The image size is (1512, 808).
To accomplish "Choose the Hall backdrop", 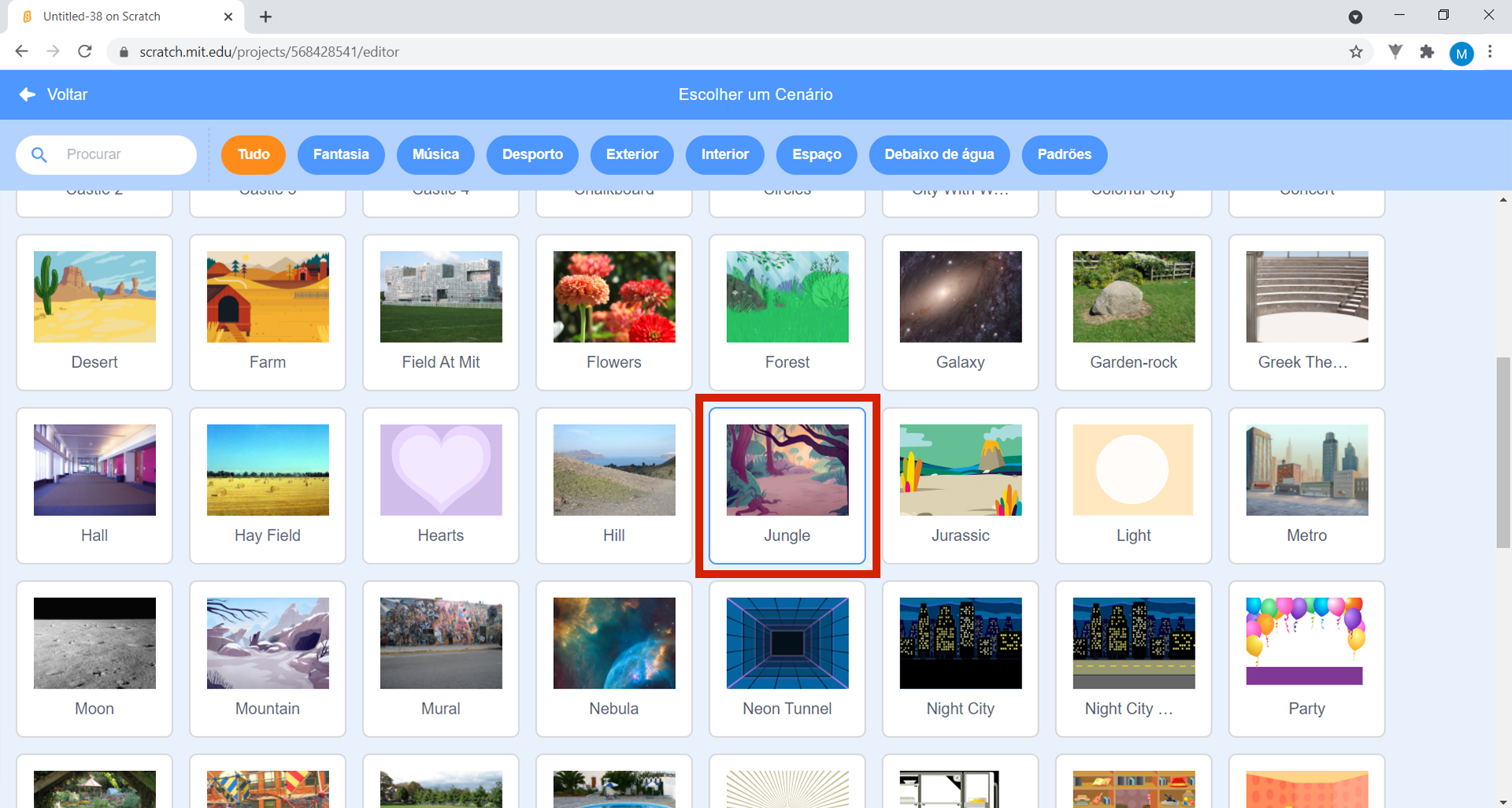I will coord(94,486).
